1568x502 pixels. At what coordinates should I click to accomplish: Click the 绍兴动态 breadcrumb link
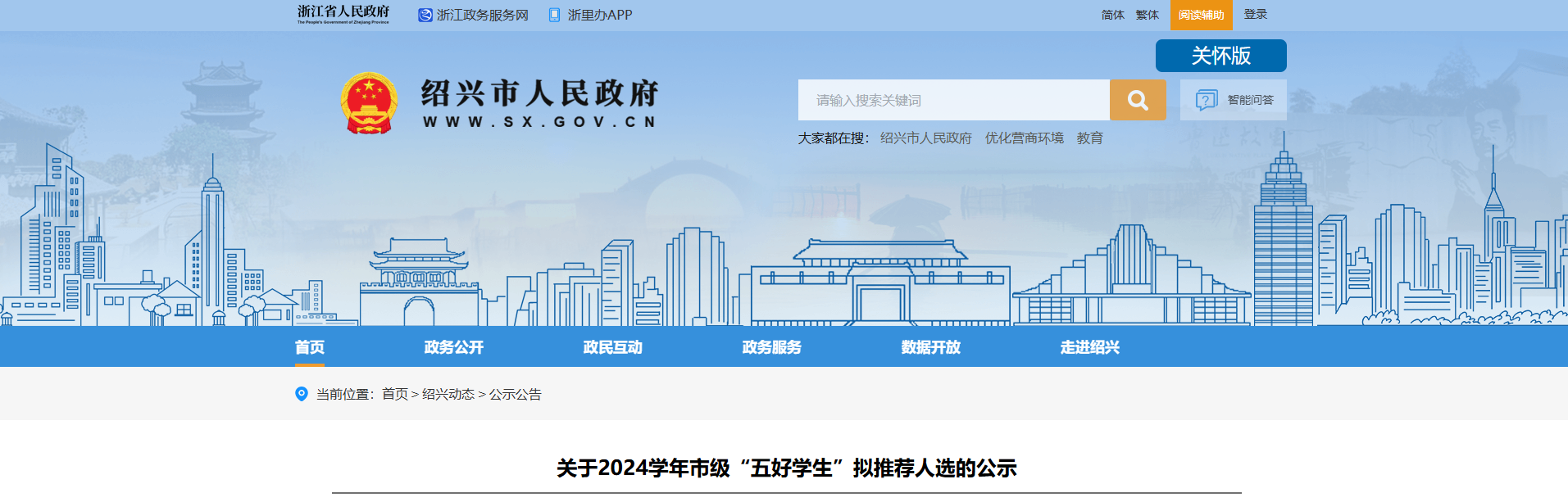tap(448, 394)
